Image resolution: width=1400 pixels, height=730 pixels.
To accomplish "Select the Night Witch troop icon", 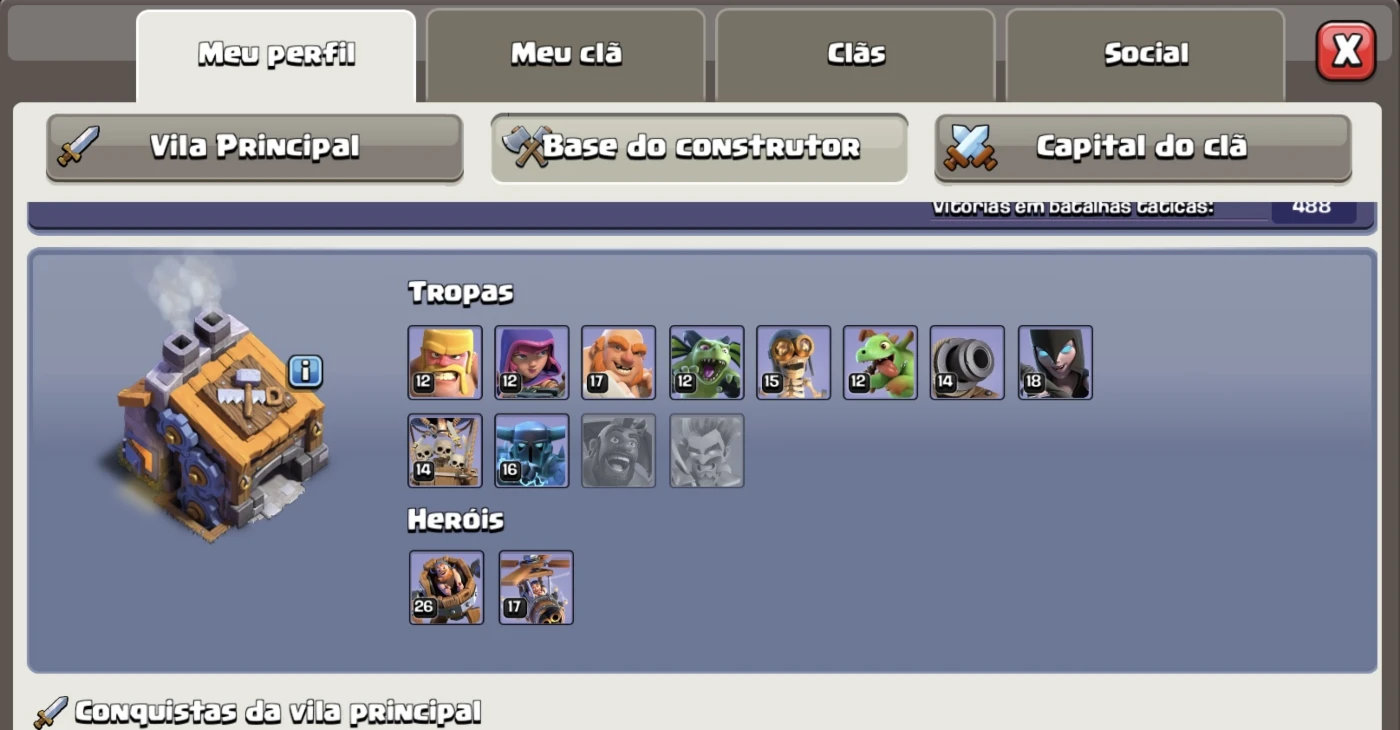I will click(1056, 362).
